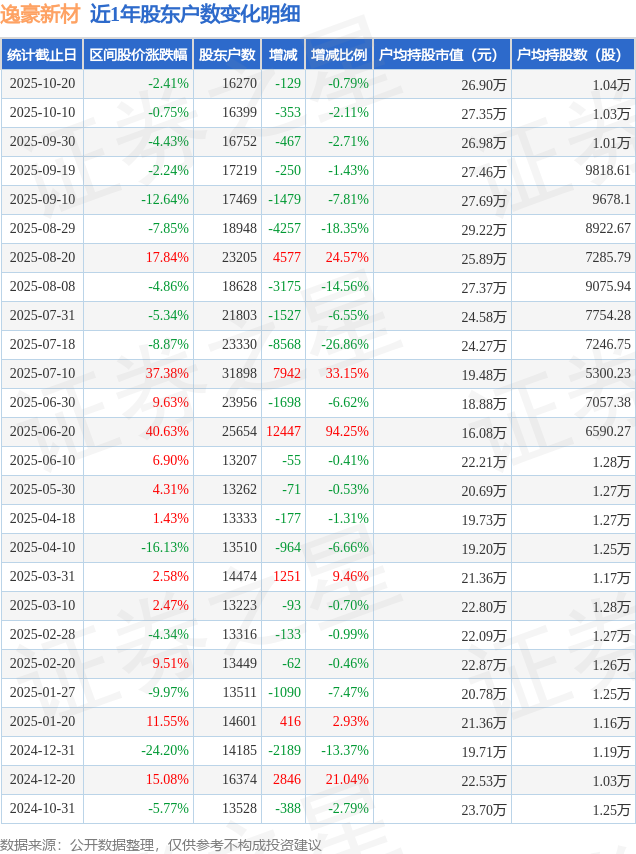
Task: Click the 区间股价涨跌幅 column header
Action: point(137,55)
